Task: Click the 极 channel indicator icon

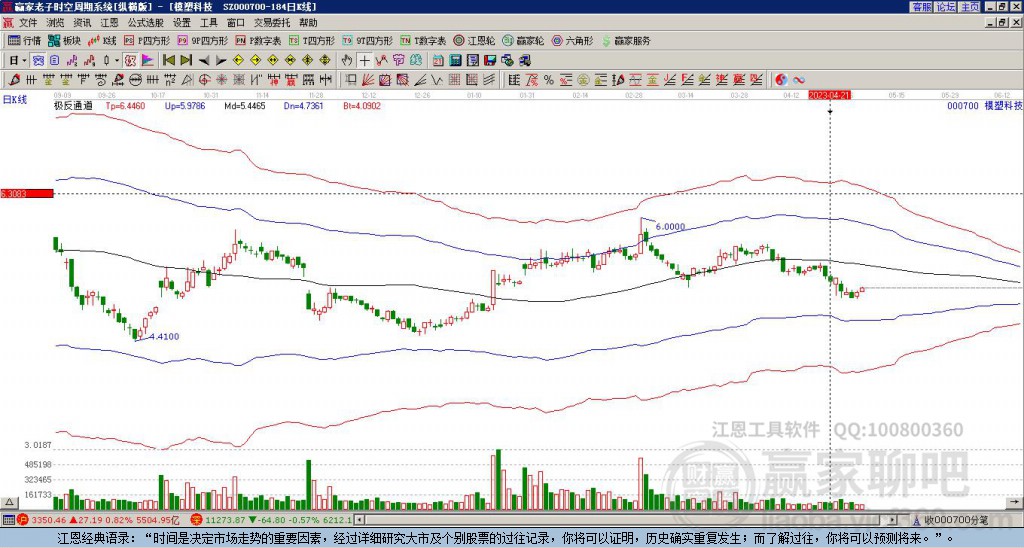Action: coord(130,61)
